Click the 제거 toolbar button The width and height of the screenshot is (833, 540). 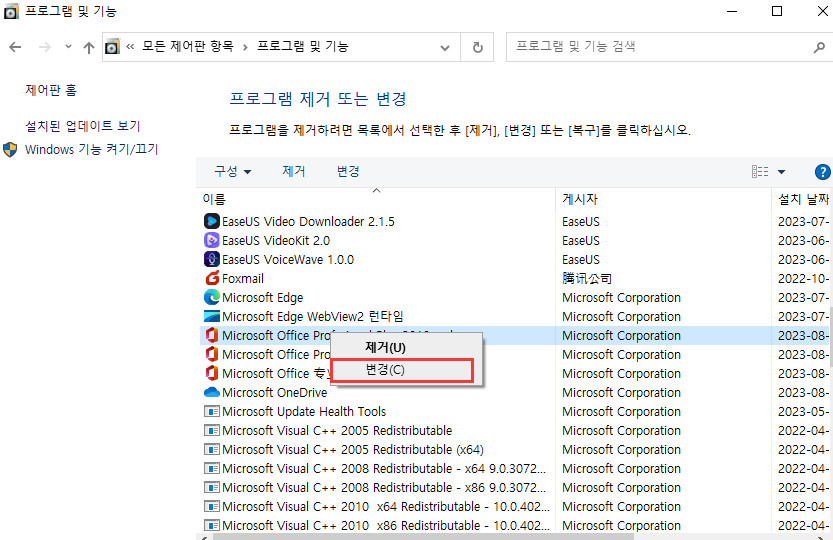(x=294, y=172)
